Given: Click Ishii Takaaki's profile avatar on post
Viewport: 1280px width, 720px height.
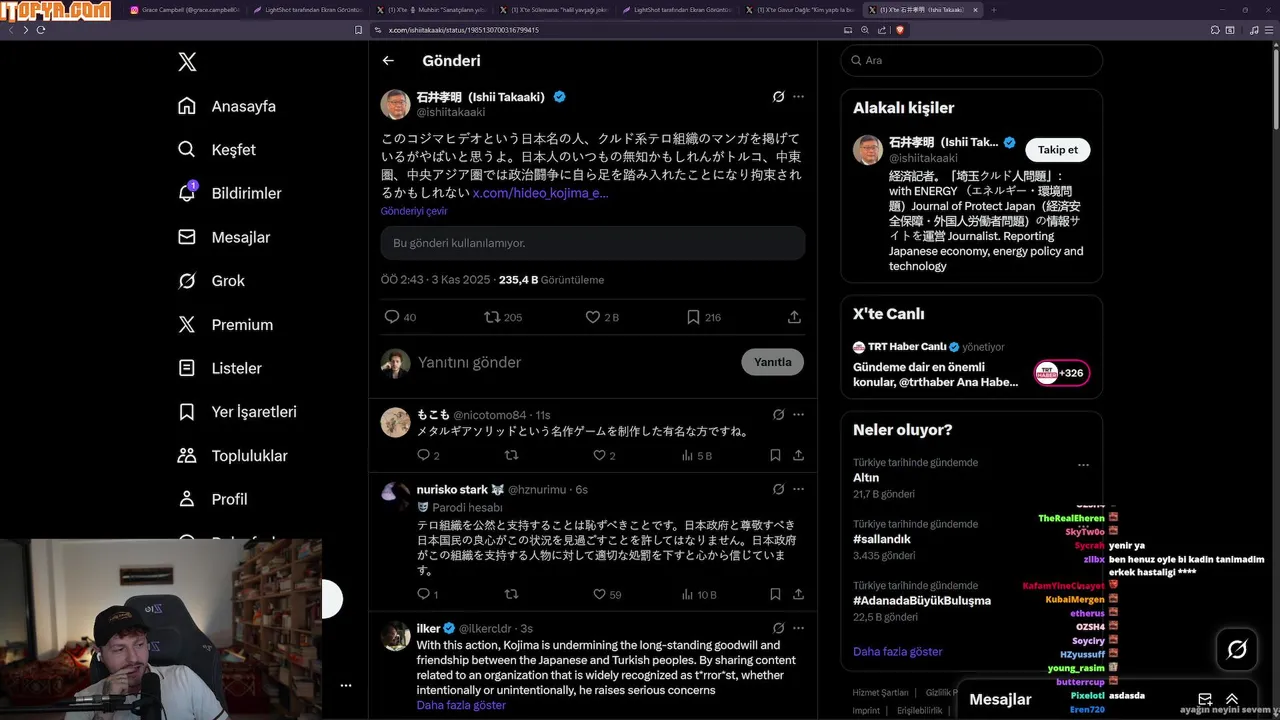Looking at the screenshot, I should tap(395, 104).
